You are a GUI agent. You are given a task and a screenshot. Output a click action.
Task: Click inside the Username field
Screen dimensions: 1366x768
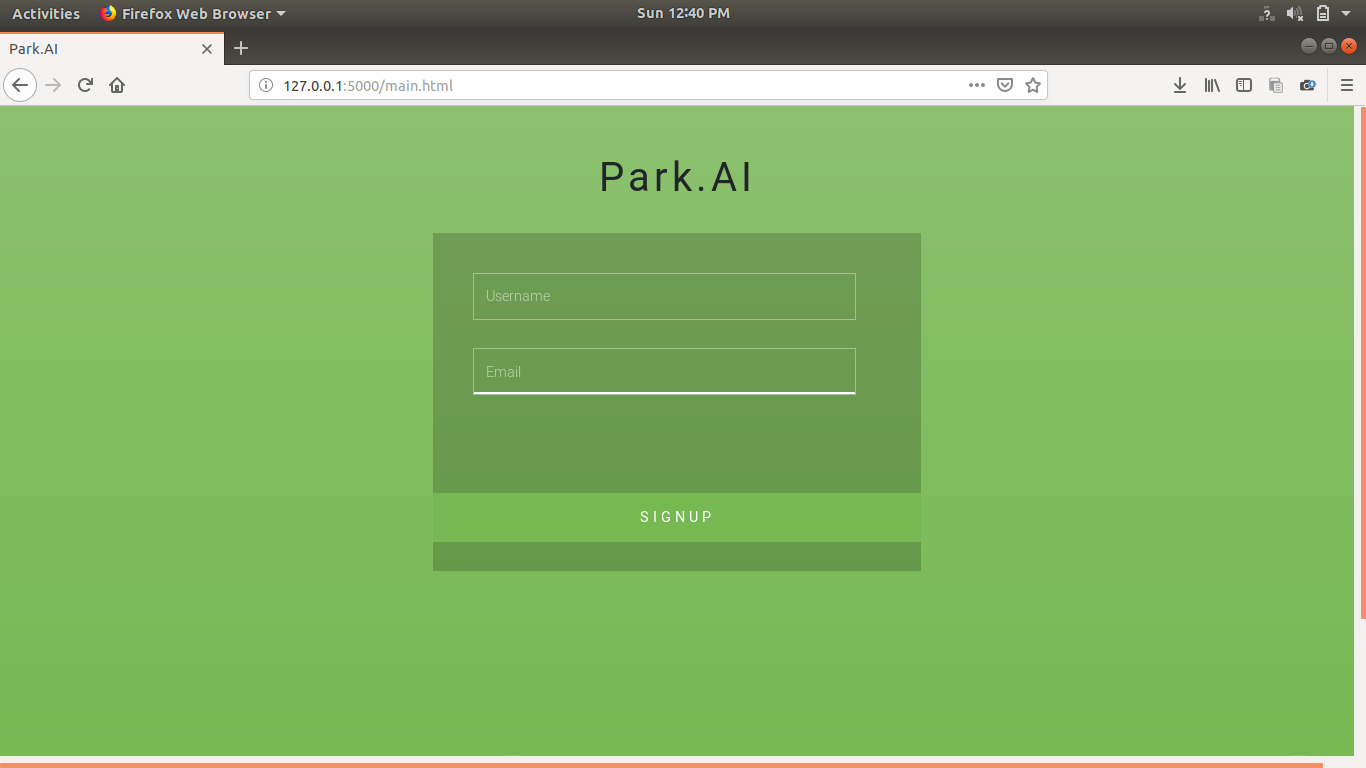(x=663, y=296)
